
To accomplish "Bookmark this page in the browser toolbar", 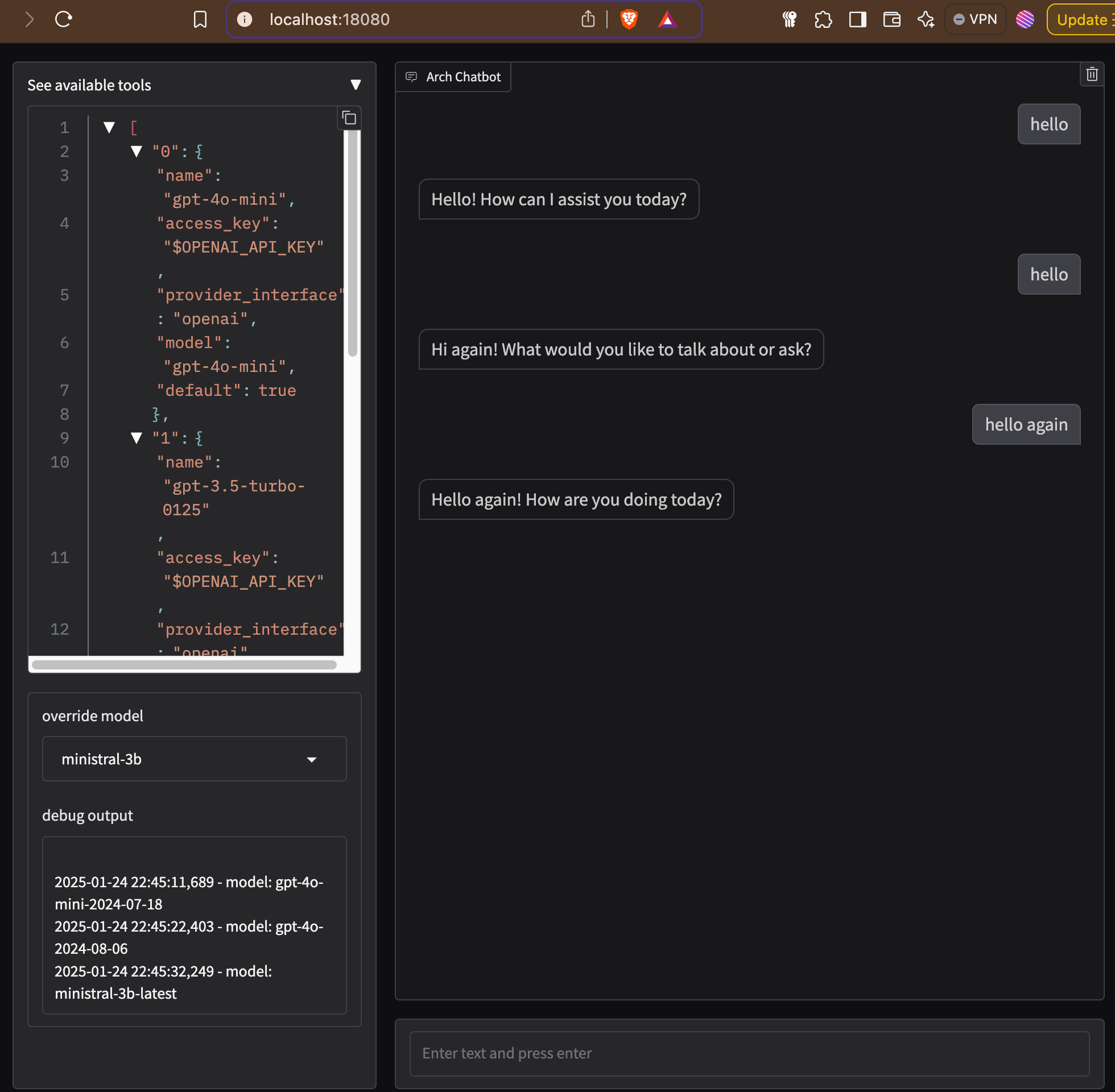I will tap(200, 19).
